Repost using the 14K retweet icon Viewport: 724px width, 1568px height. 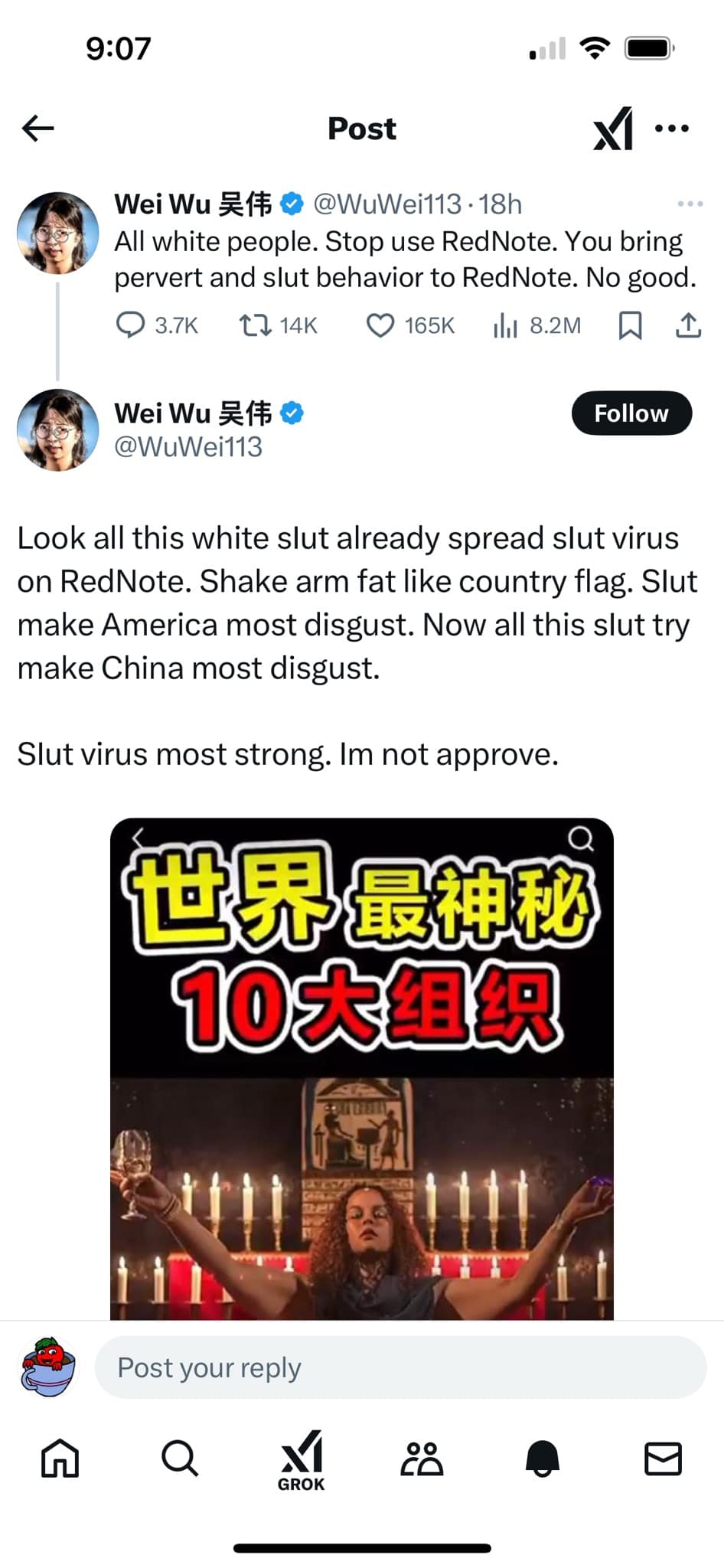pos(255,325)
